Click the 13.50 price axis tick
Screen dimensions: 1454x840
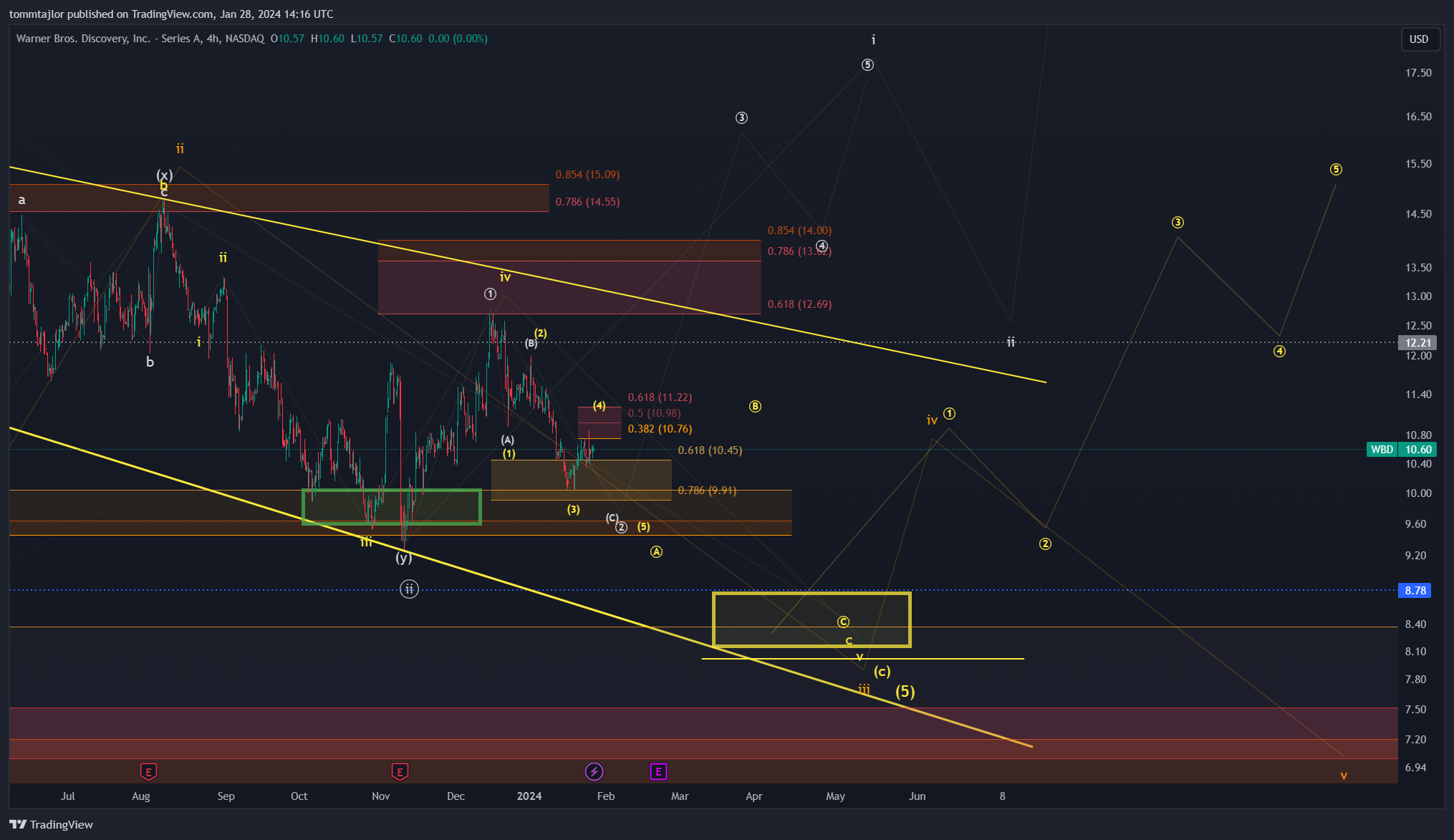pyautogui.click(x=1418, y=268)
